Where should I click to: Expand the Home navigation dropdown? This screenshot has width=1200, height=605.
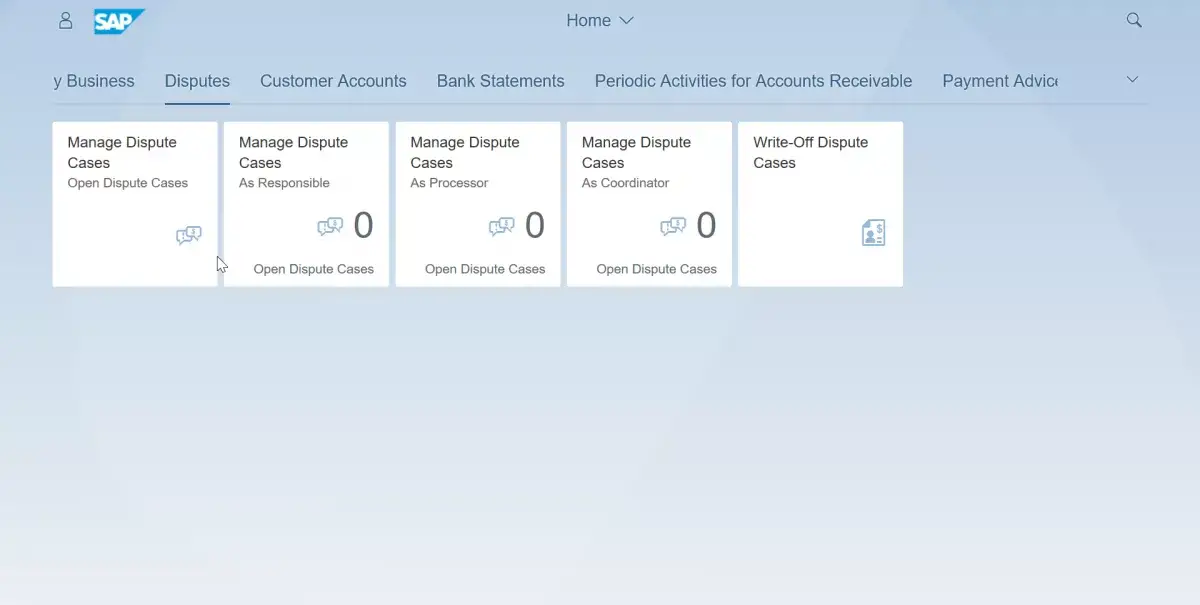click(627, 20)
